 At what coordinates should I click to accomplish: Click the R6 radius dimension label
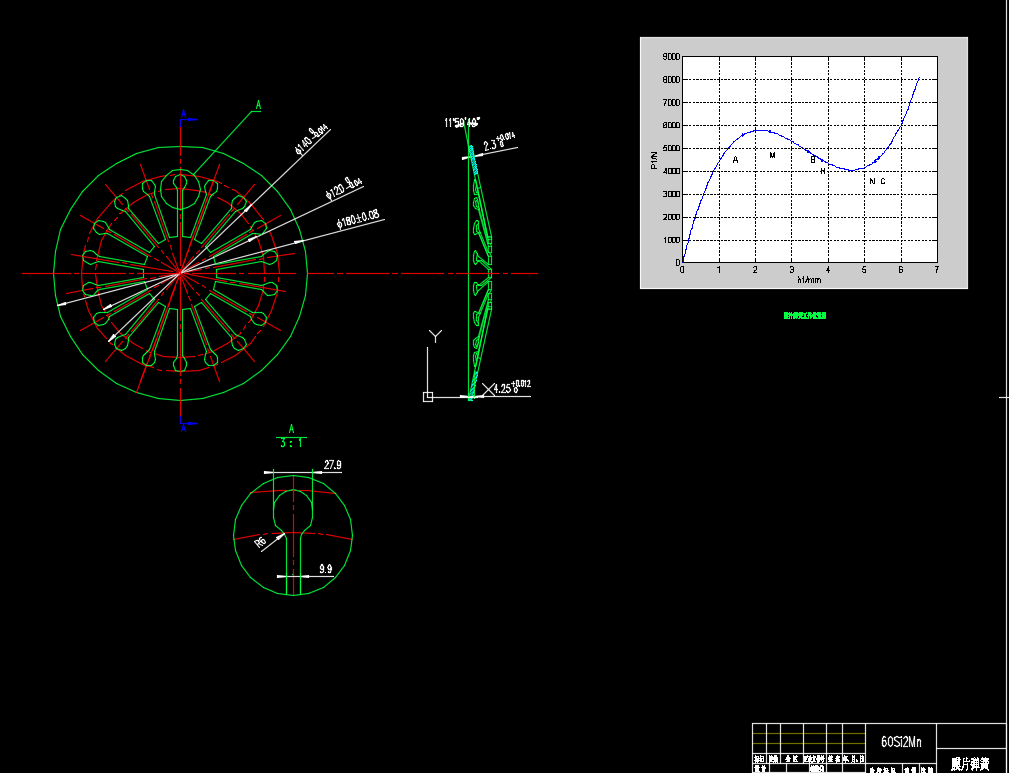point(260,543)
